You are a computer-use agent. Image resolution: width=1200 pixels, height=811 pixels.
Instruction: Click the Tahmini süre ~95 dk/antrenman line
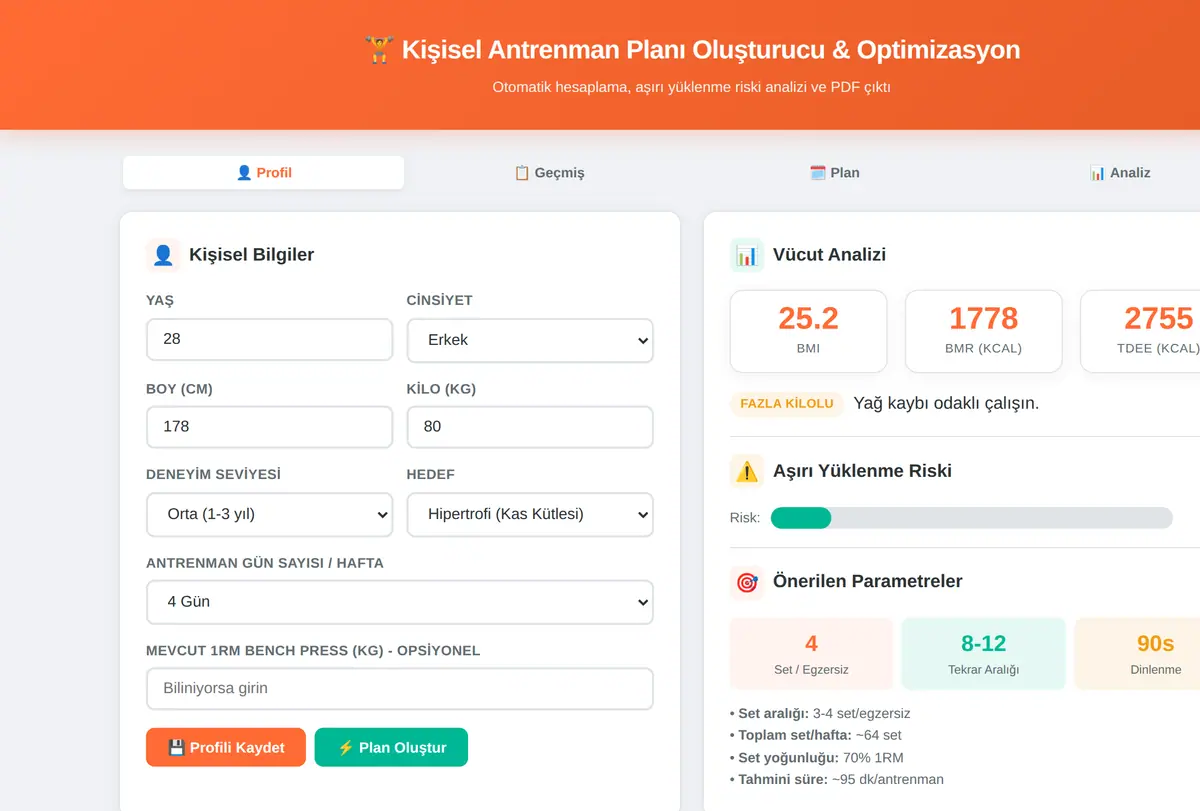tap(837, 780)
